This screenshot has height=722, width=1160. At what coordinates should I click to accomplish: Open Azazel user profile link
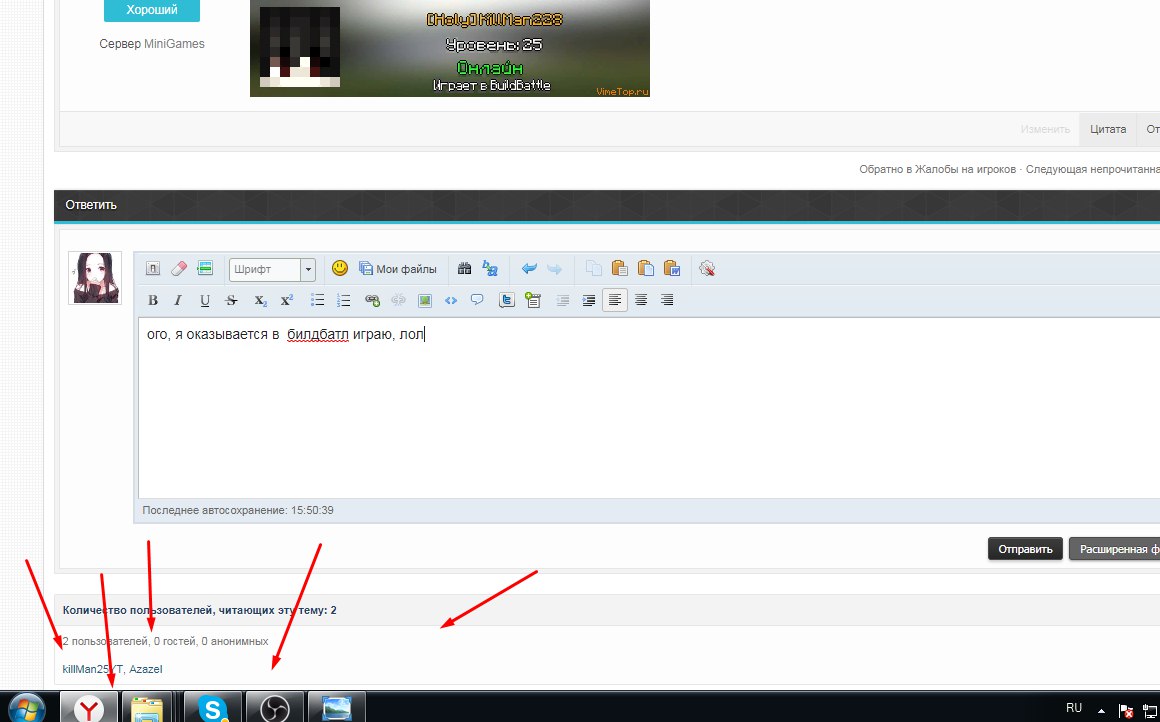[146, 669]
